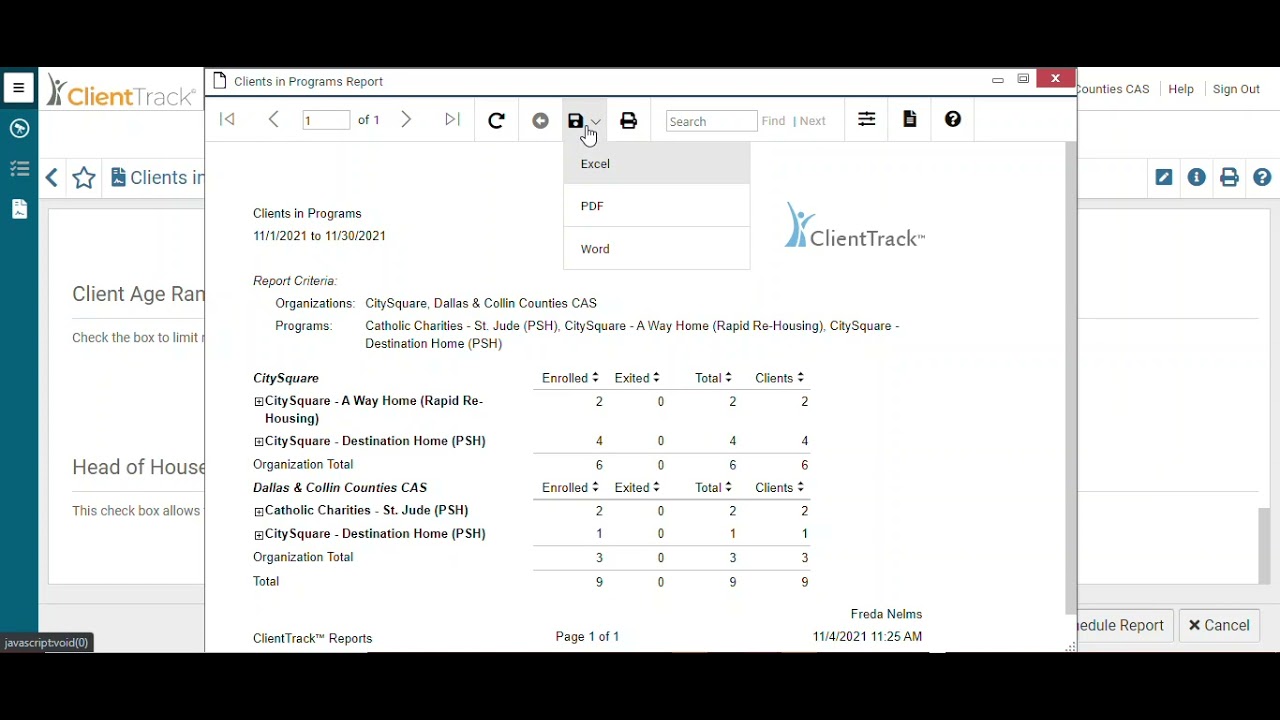Click the blue info icon at top right
This screenshot has height=720, width=1280.
1196,177
